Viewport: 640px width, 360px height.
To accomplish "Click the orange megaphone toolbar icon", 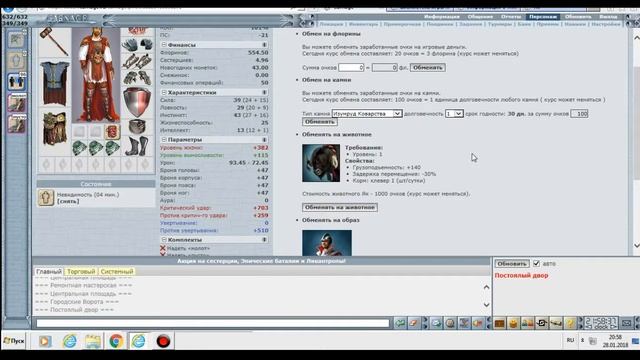I will 478,323.
